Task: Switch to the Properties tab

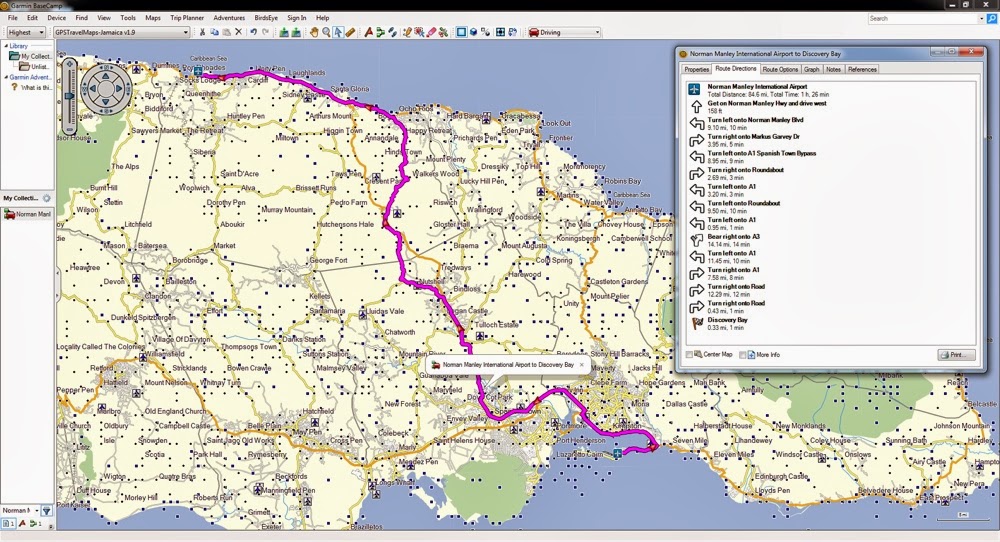Action: [696, 70]
